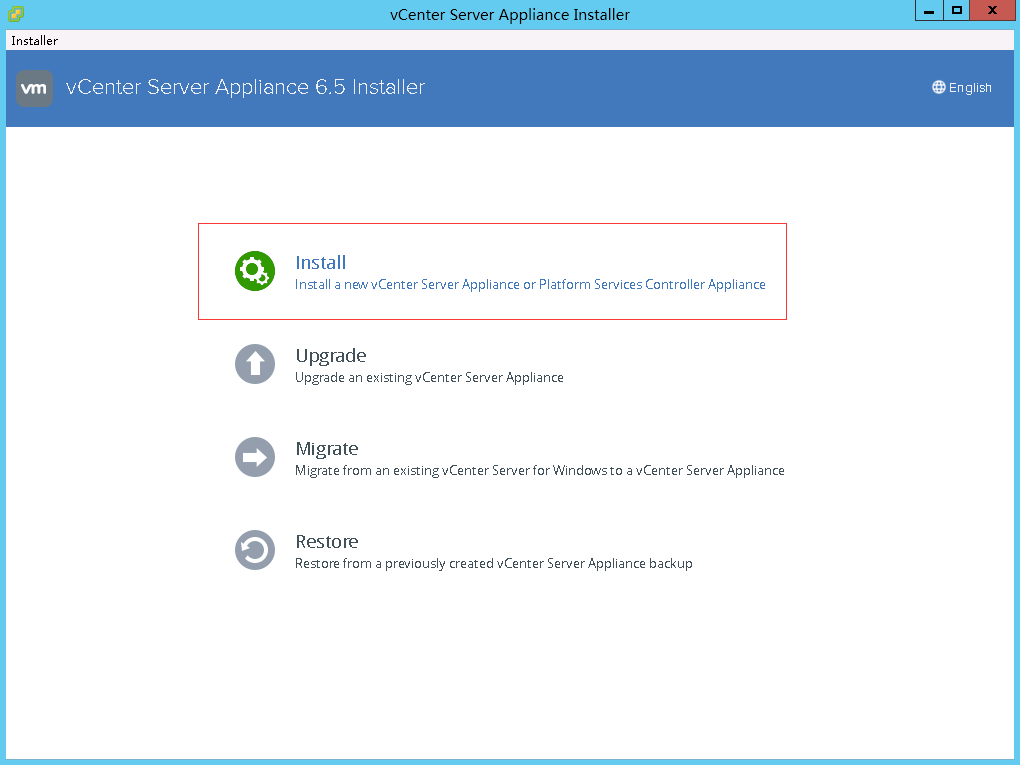Click 'Migrate from an existing vCenter Server' description
The width and height of the screenshot is (1020, 765).
point(540,470)
